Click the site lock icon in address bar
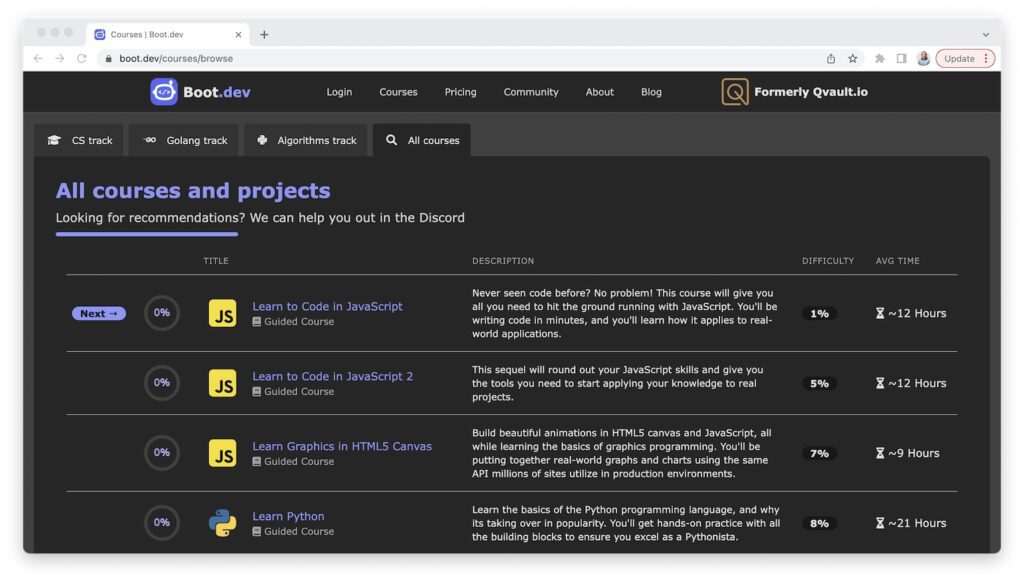The height and width of the screenshot is (582, 1024). click(x=108, y=59)
